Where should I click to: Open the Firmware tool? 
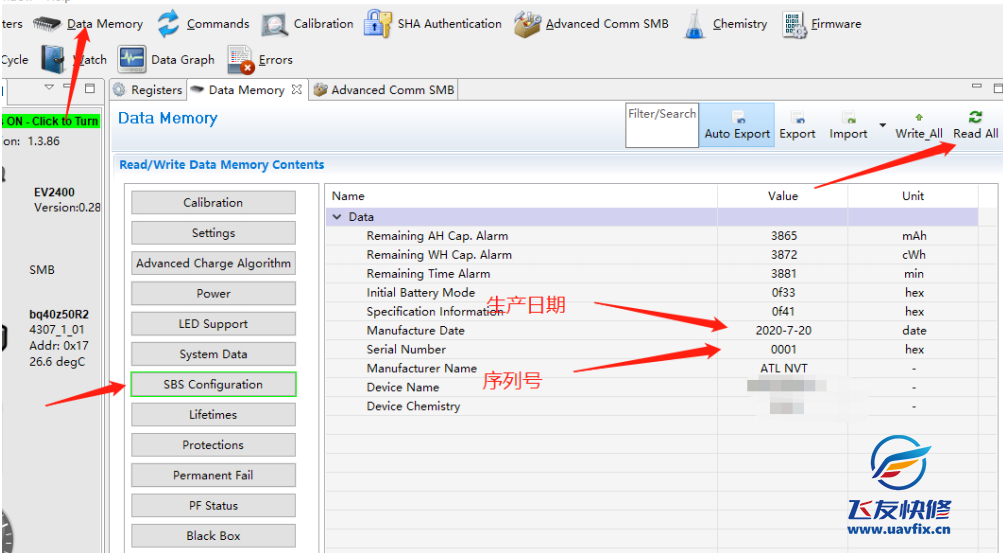coord(821,24)
